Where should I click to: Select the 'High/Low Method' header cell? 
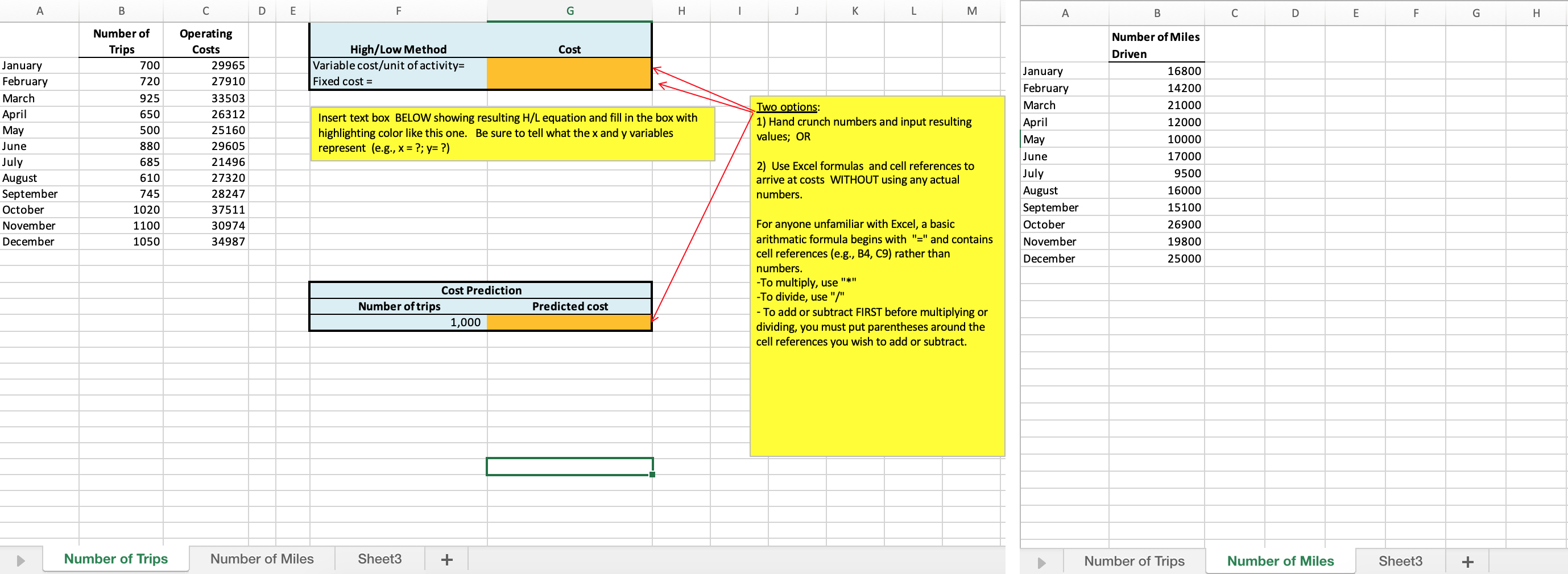(x=399, y=41)
